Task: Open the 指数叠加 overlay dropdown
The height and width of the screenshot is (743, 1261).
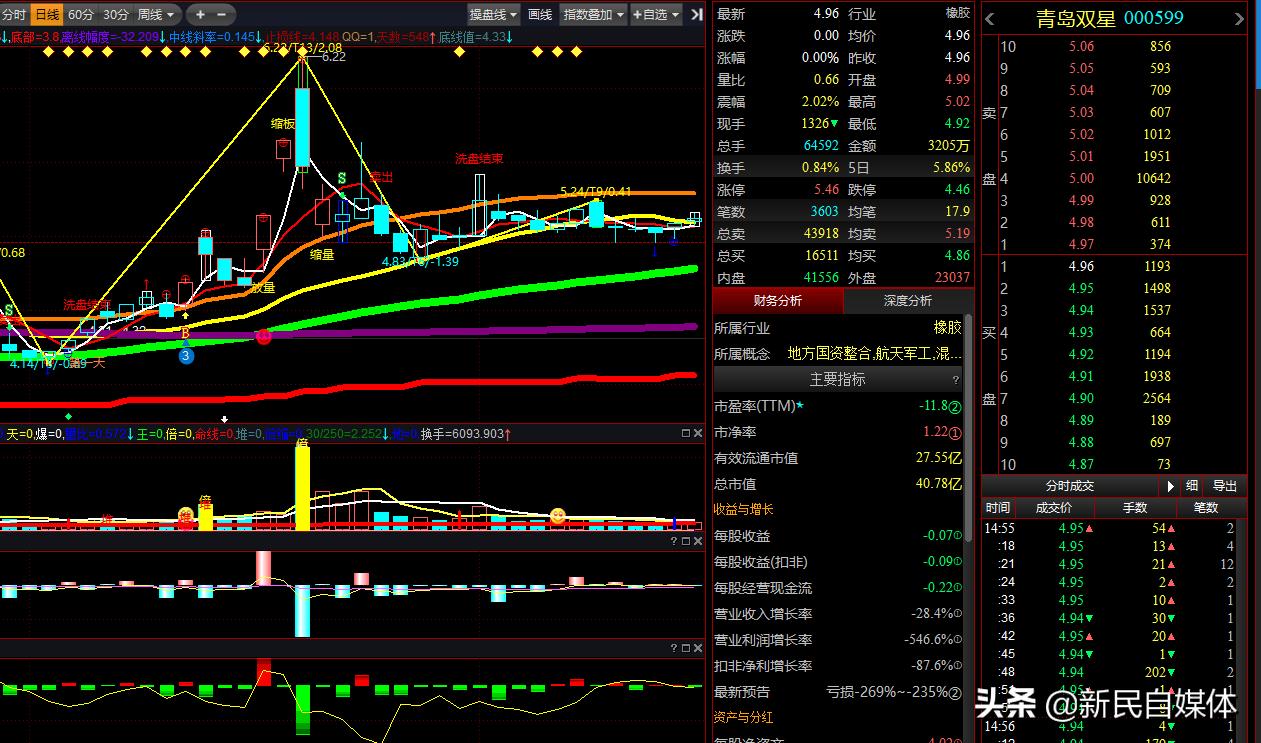Action: point(593,14)
